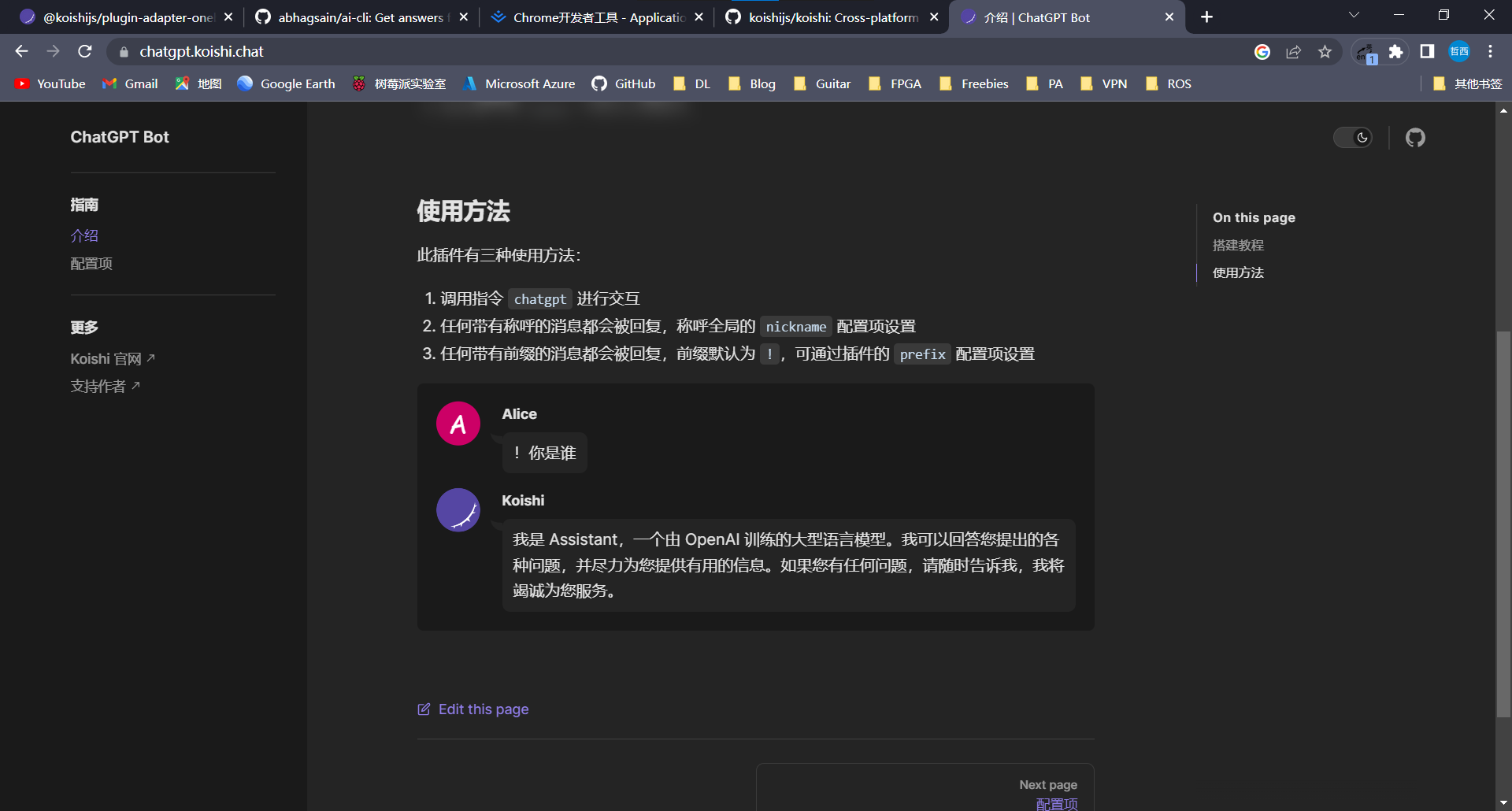1512x811 pixels.
Task: Jump to 使用方法 in On this page
Action: point(1238,273)
